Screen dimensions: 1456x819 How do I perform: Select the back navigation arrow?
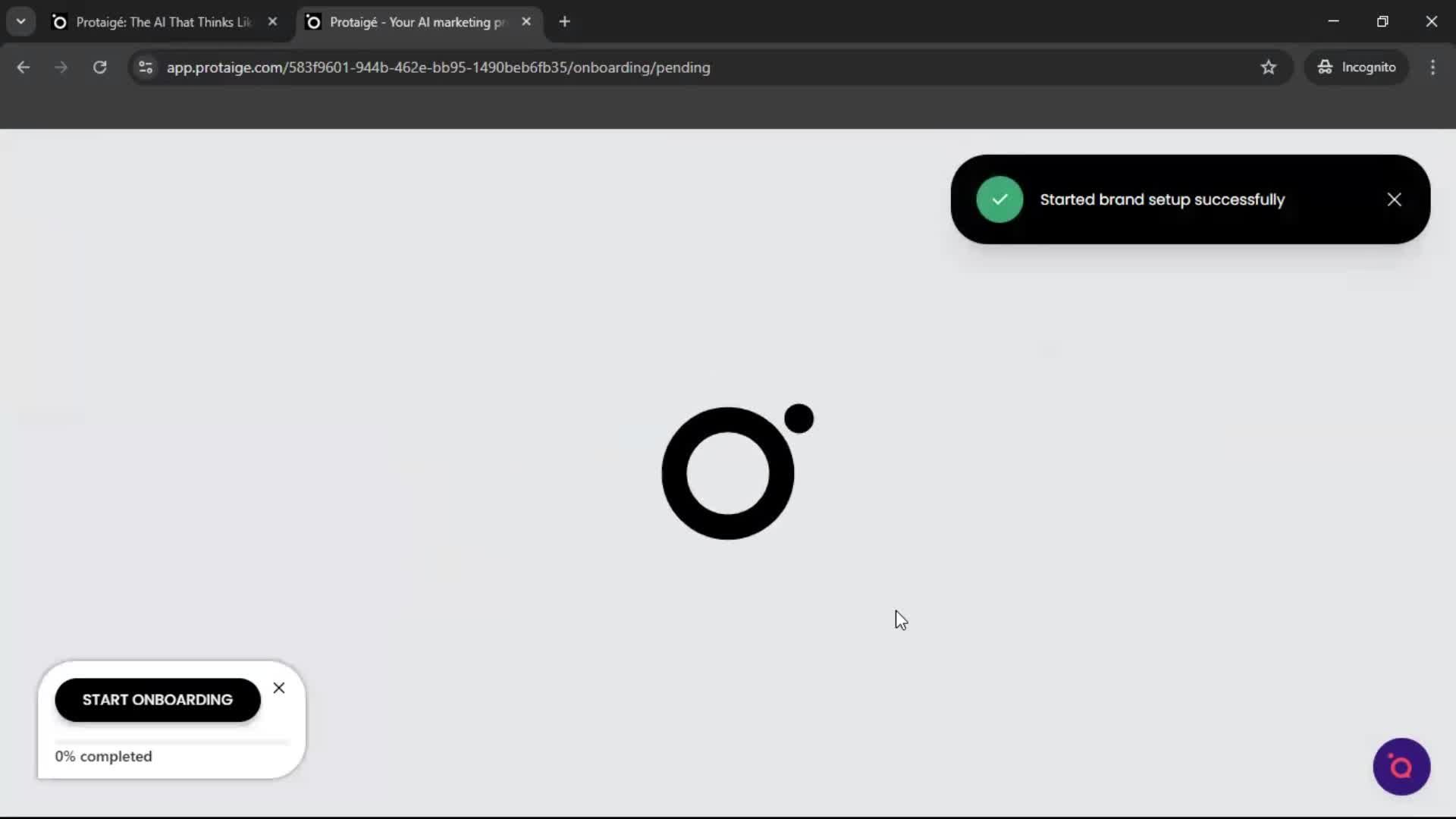coord(23,67)
